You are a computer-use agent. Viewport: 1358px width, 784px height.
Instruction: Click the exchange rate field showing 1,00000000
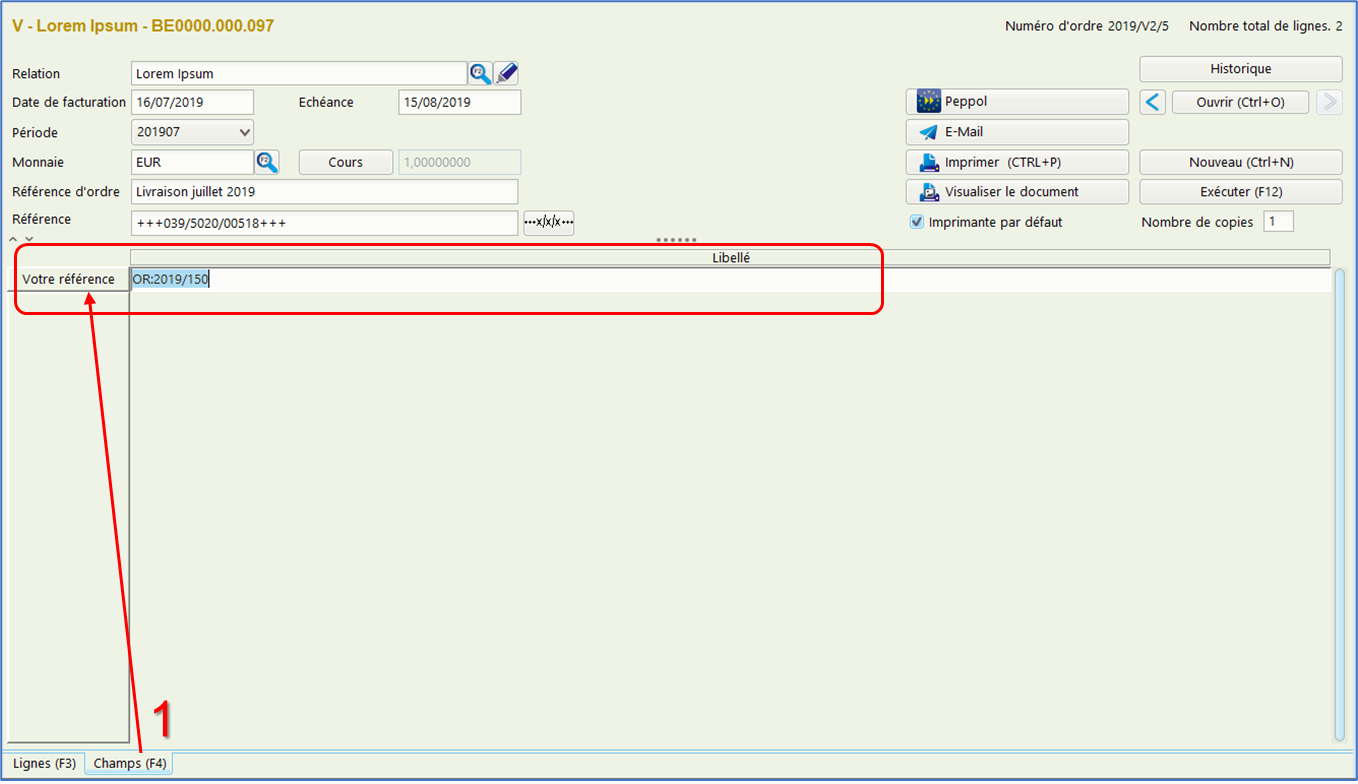460,162
